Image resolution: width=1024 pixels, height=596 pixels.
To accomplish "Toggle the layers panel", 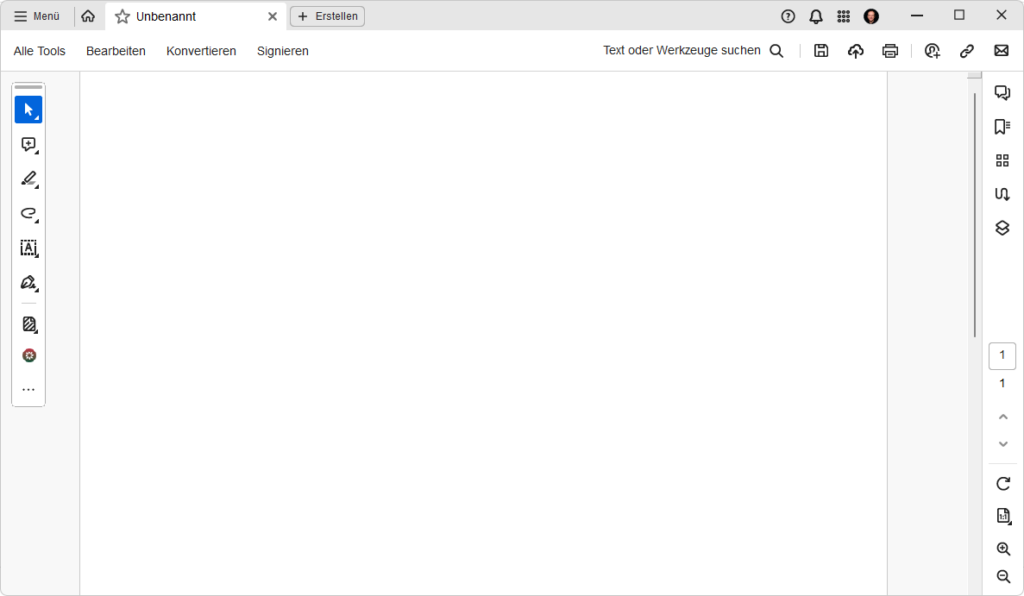I will pyautogui.click(x=1002, y=228).
